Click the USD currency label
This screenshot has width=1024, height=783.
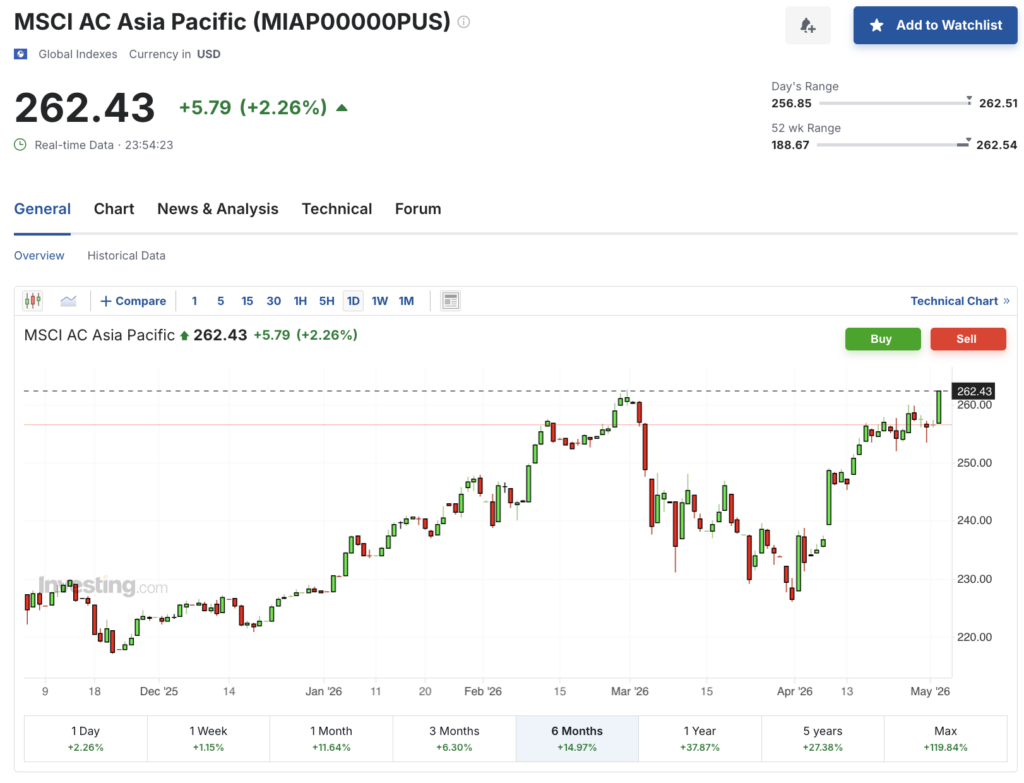[x=208, y=54]
